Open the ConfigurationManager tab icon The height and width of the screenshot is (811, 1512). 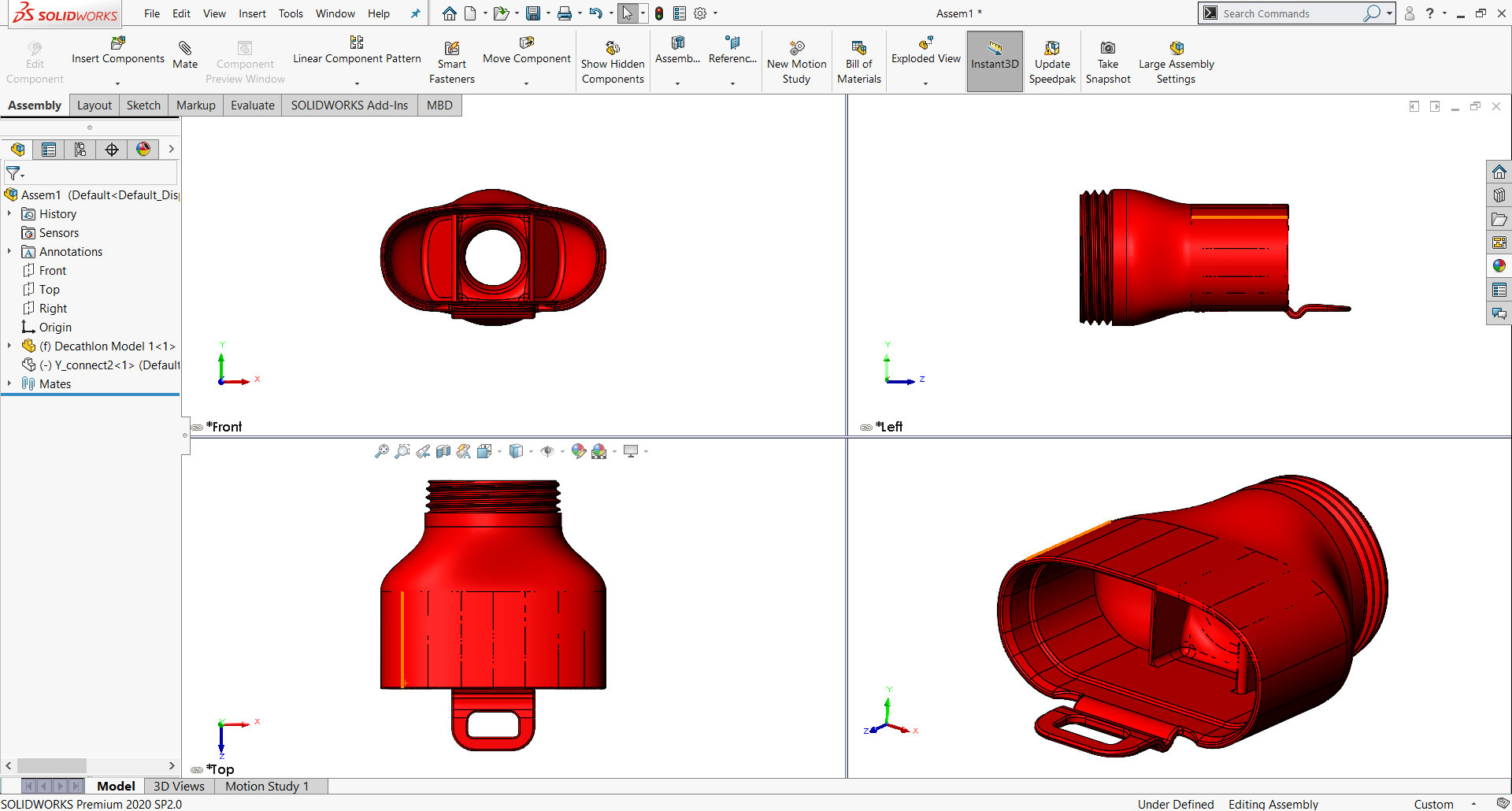tap(80, 150)
